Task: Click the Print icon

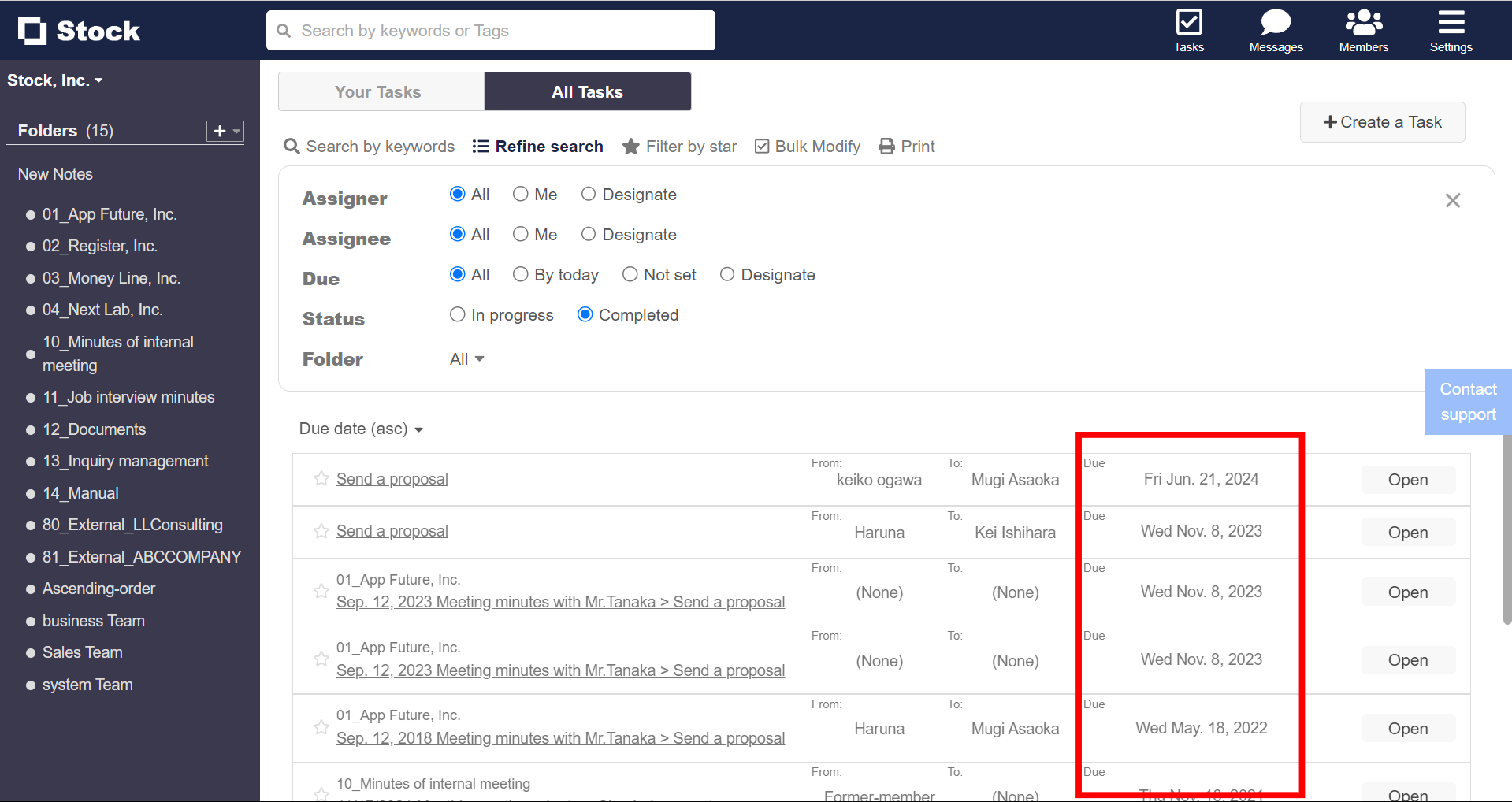Action: coord(886,146)
